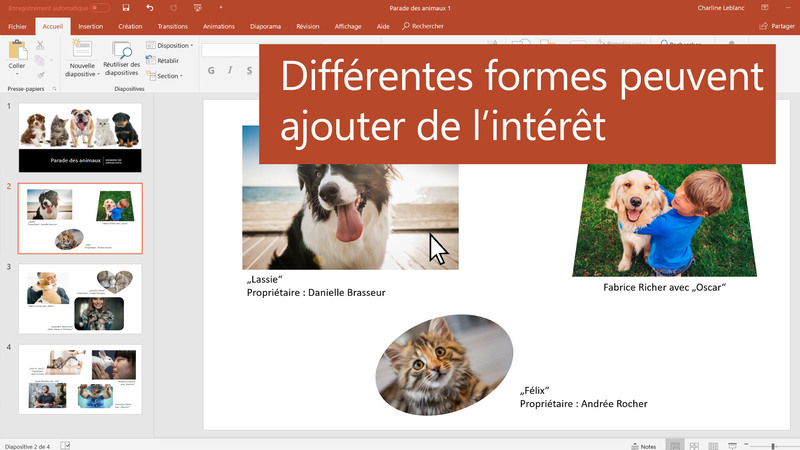Toggle the Notes pane in status bar

click(x=643, y=445)
